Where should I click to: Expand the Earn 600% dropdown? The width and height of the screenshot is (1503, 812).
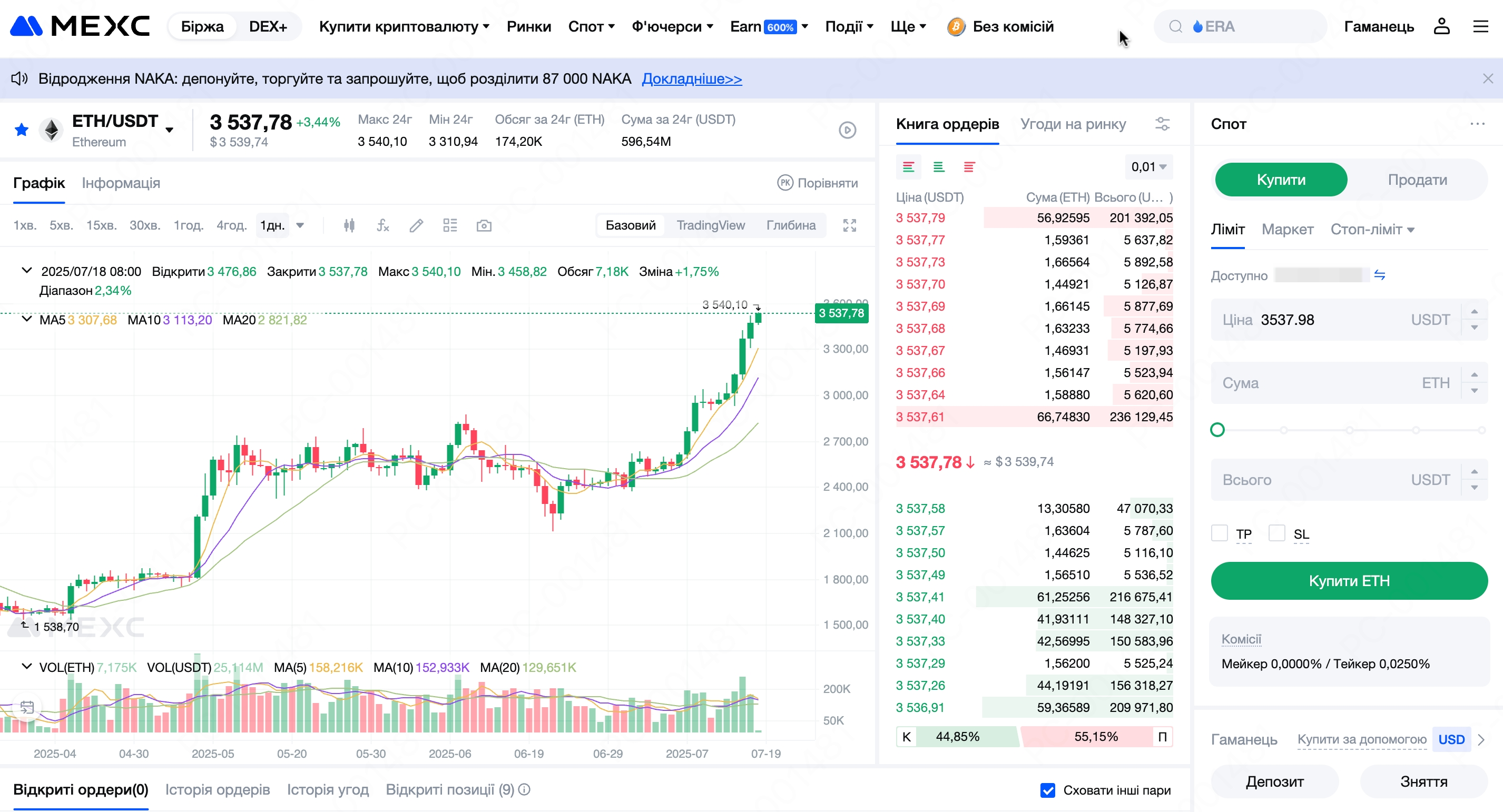769,26
